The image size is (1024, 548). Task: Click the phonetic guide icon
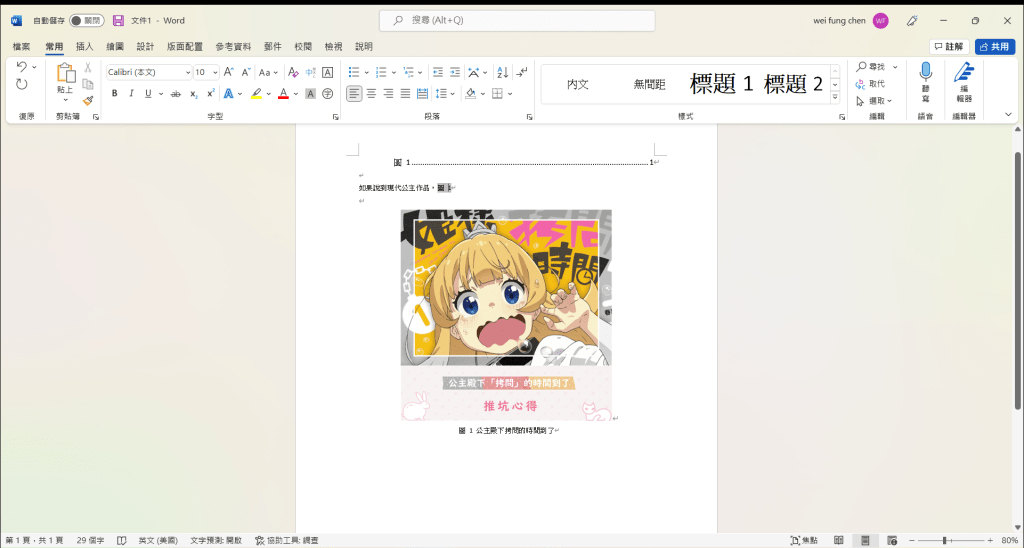(x=311, y=72)
